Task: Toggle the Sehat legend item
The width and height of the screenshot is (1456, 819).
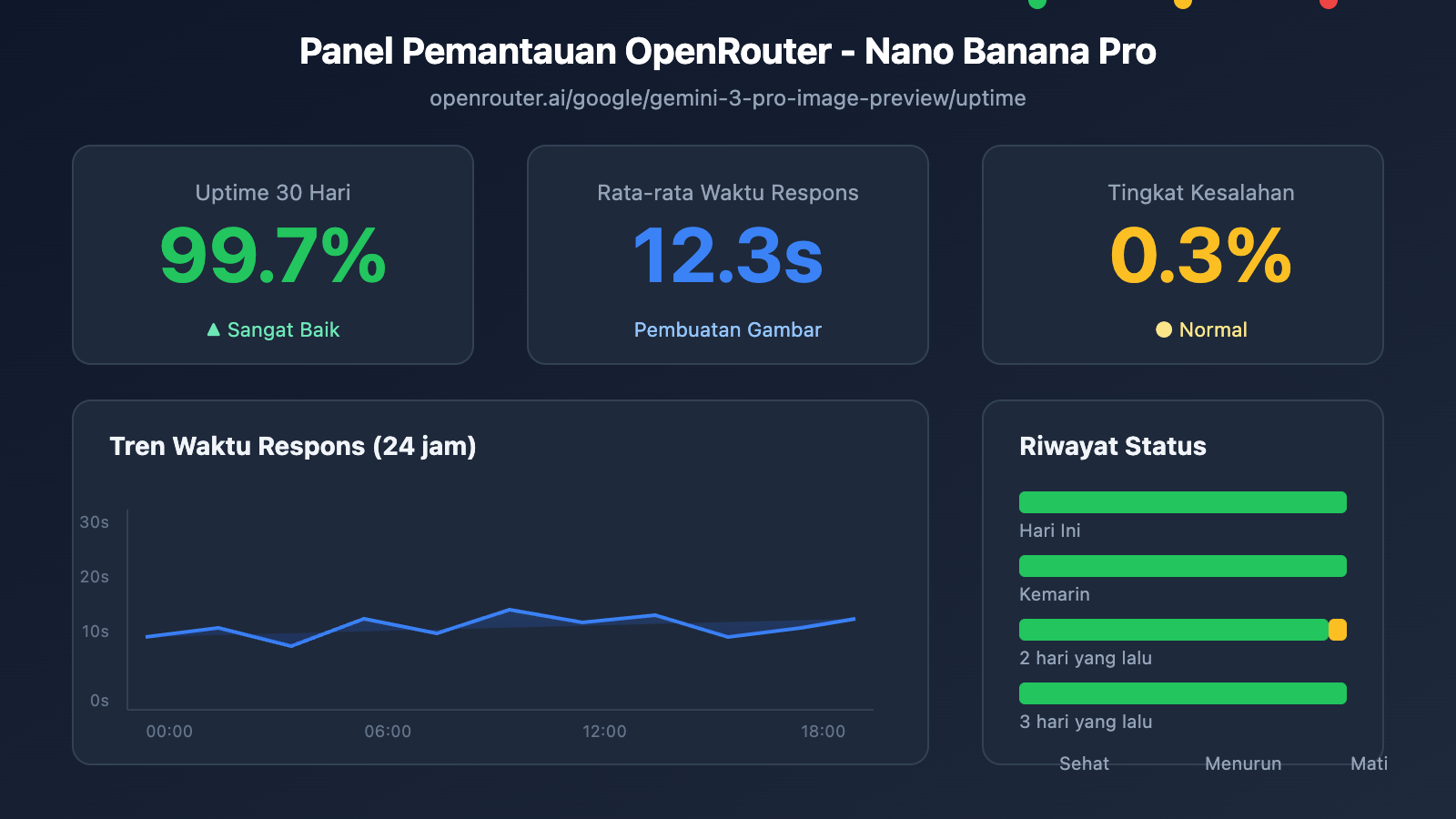Action: (x=1085, y=763)
